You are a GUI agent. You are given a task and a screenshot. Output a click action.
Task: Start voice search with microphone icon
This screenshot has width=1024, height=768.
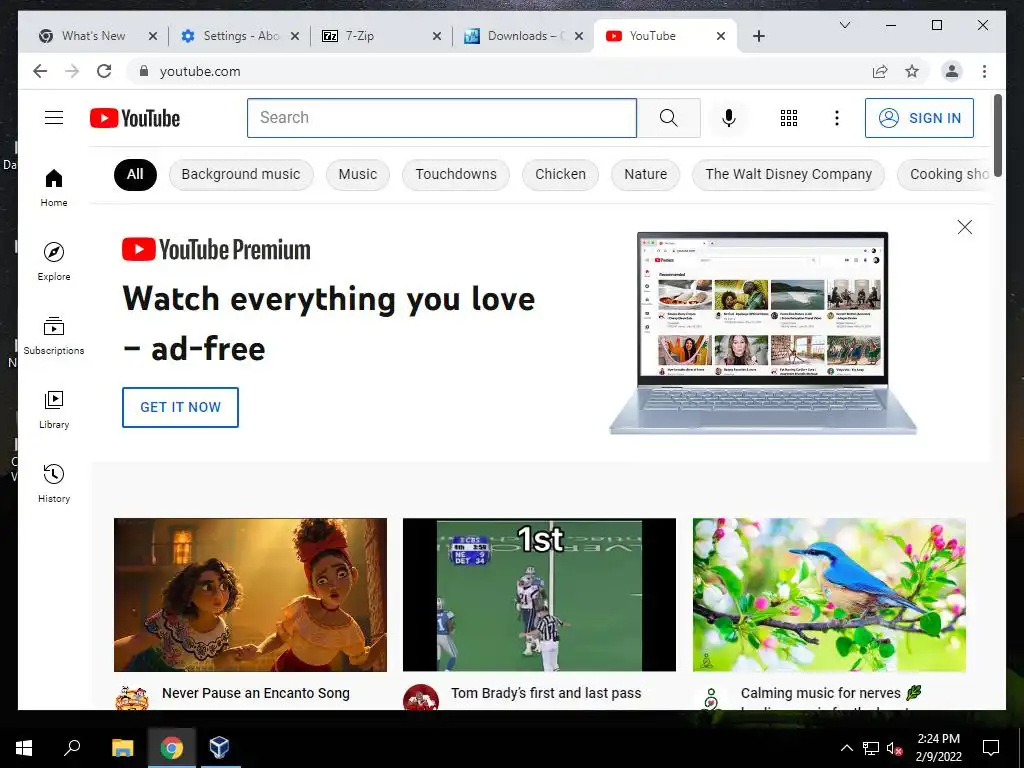tap(729, 118)
